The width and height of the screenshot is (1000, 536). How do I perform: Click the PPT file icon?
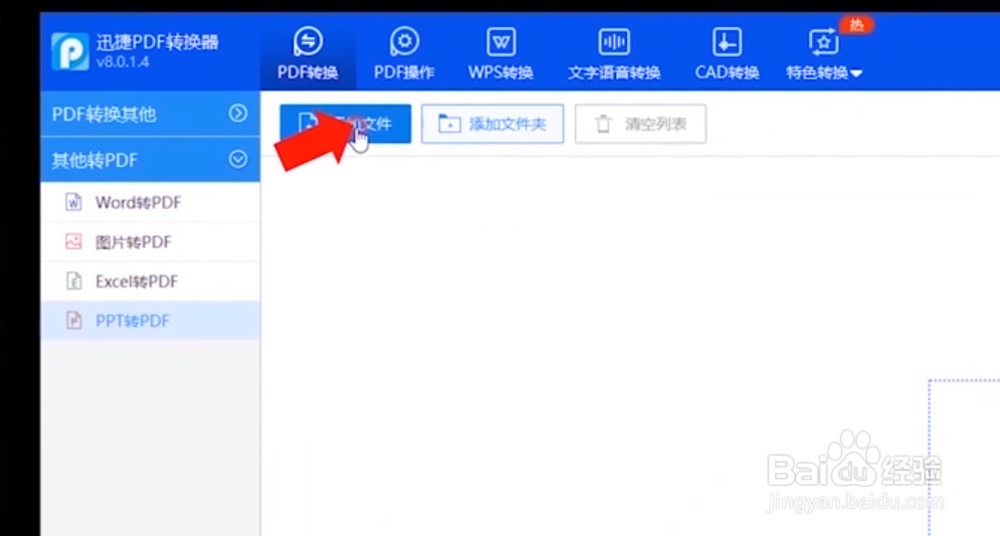[x=74, y=320]
